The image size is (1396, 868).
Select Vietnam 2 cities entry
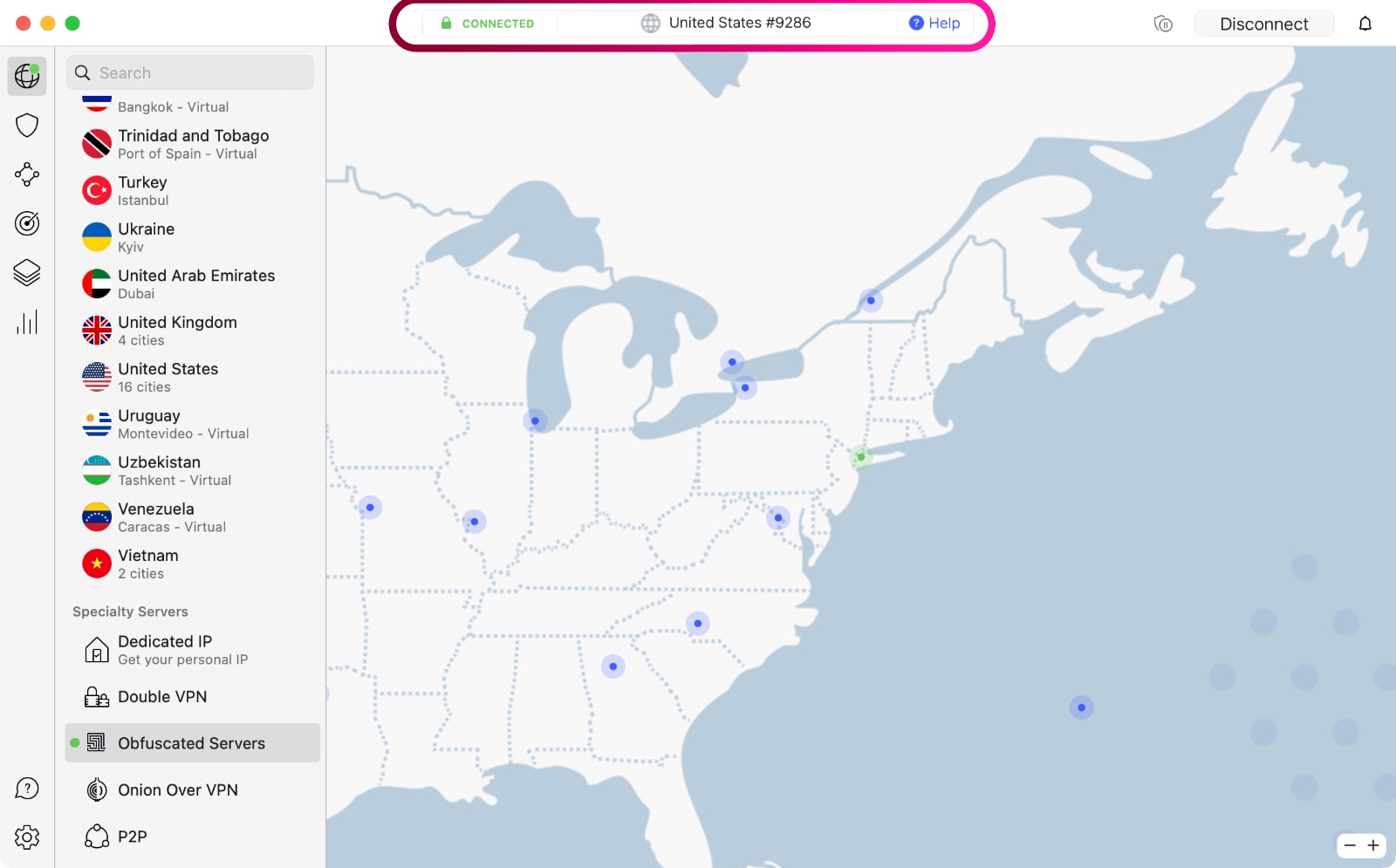click(x=192, y=564)
